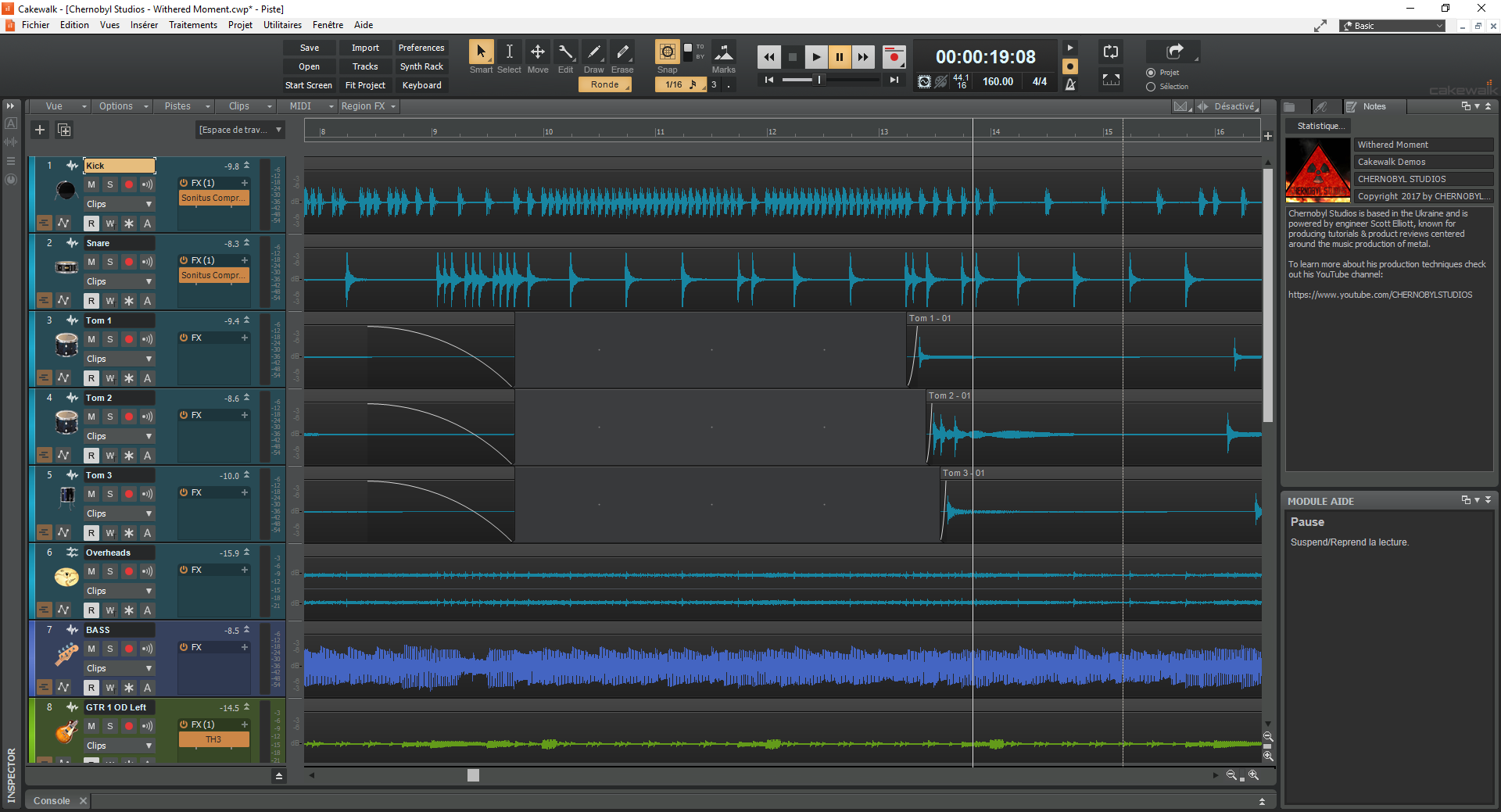Select the Erase tool
This screenshot has height=812, width=1501.
[622, 52]
